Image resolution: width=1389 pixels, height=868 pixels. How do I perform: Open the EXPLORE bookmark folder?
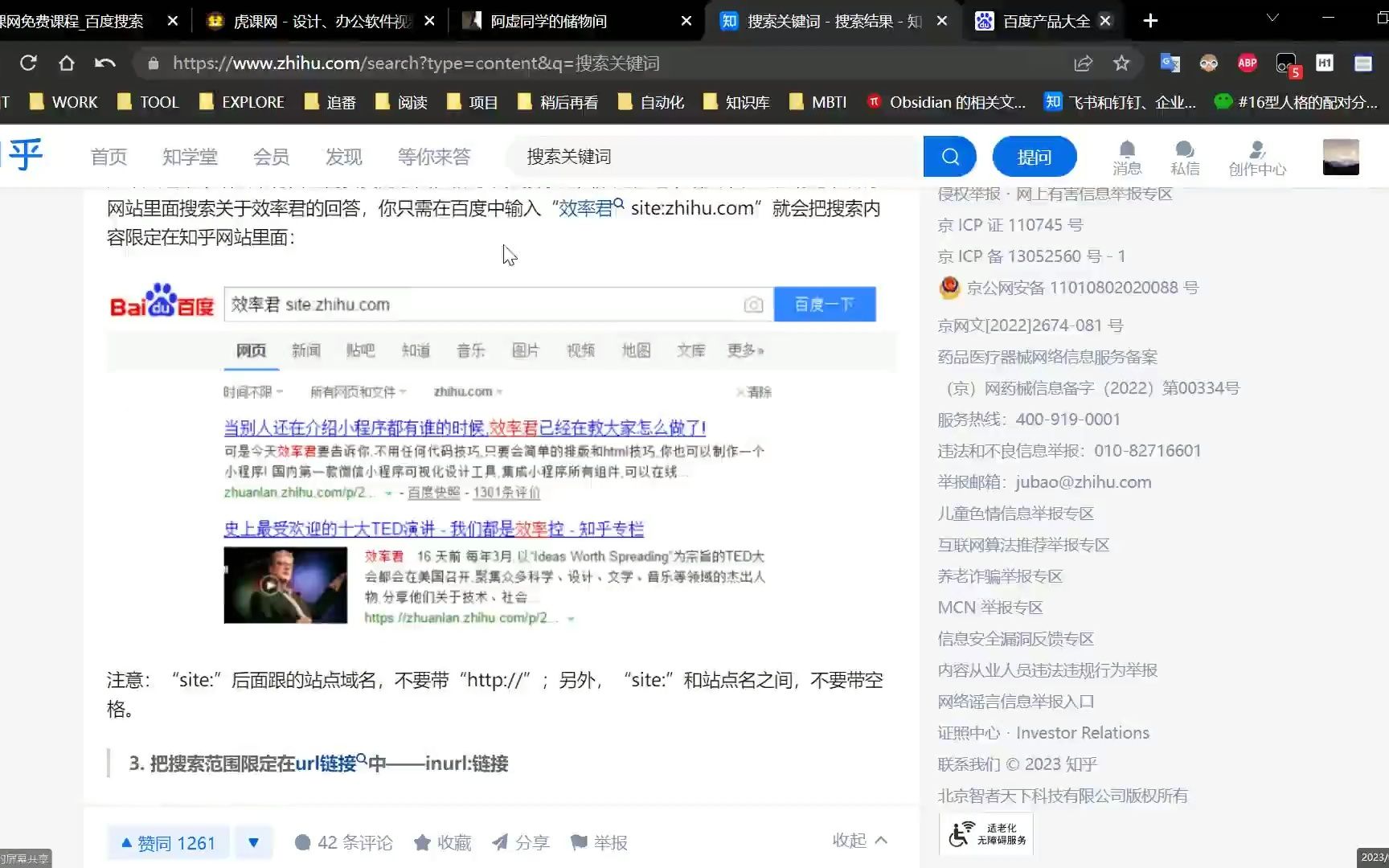[241, 102]
